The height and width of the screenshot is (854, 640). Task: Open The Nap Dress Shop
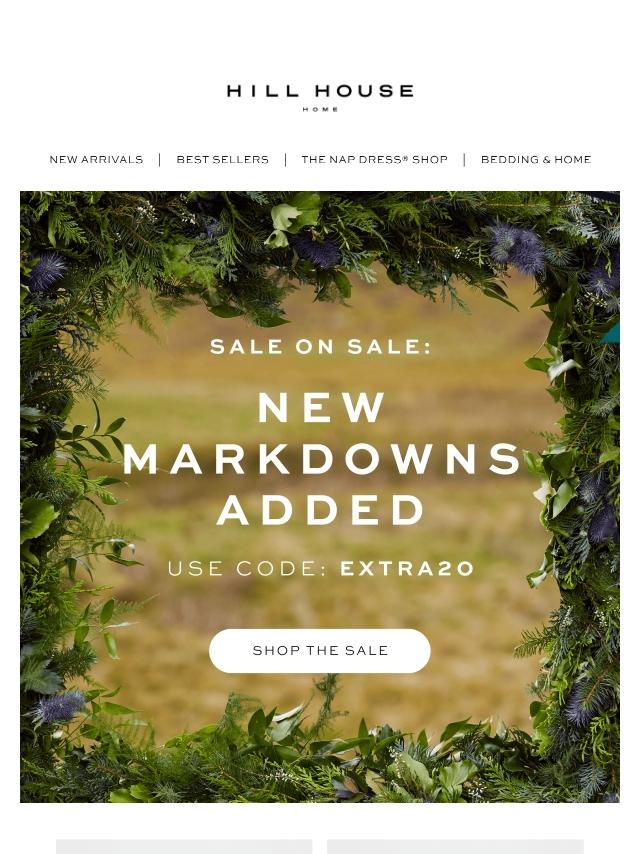tap(375, 160)
